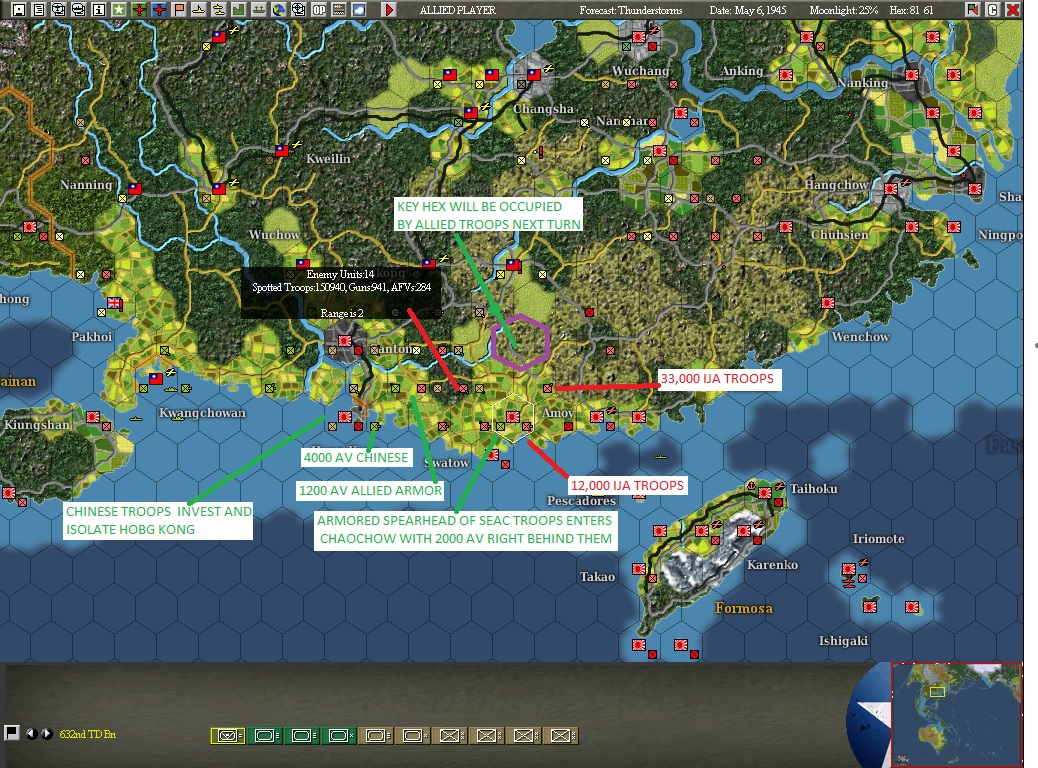Image resolution: width=1038 pixels, height=768 pixels.
Task: Select the Japanese base at Wenchow
Action: pyautogui.click(x=827, y=303)
